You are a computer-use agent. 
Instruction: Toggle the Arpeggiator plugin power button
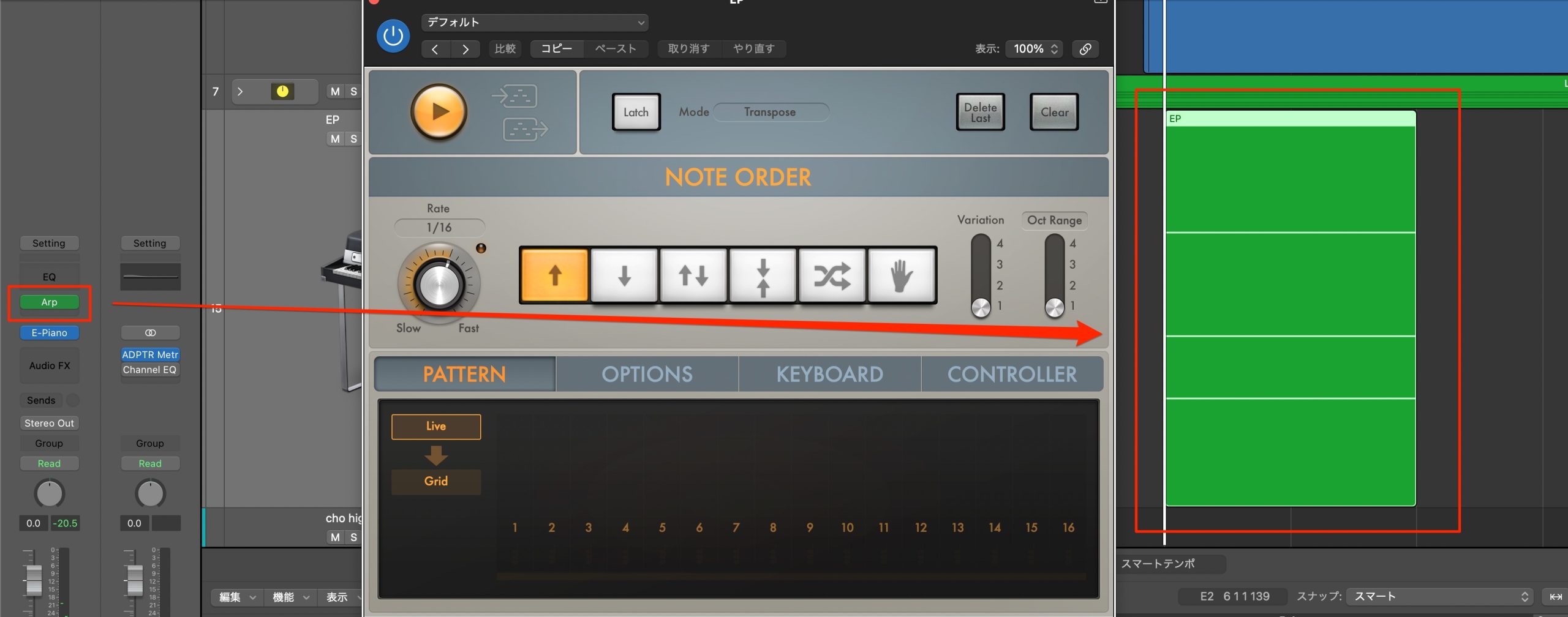[393, 36]
